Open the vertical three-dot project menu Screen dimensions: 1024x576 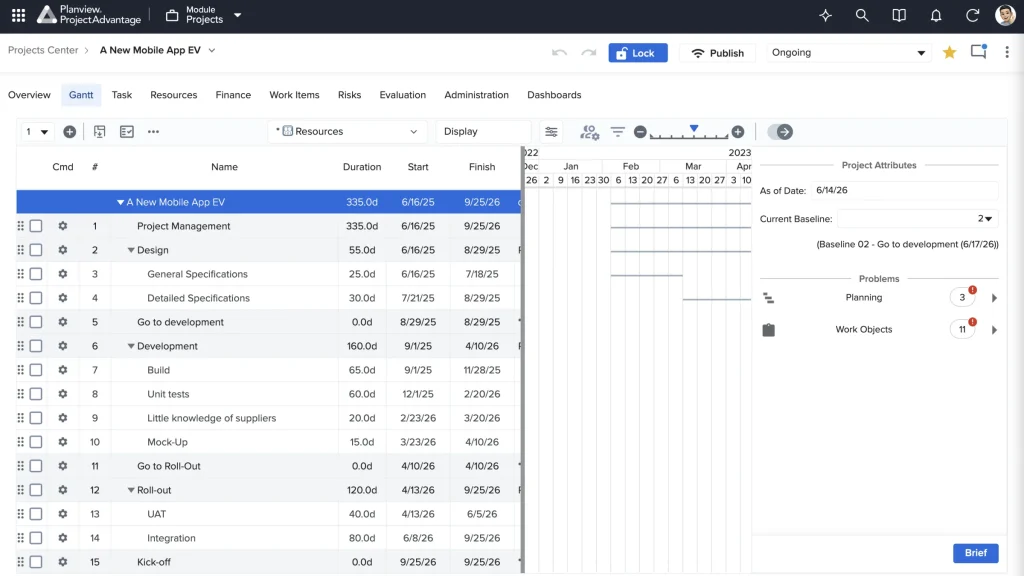pyautogui.click(x=1007, y=52)
